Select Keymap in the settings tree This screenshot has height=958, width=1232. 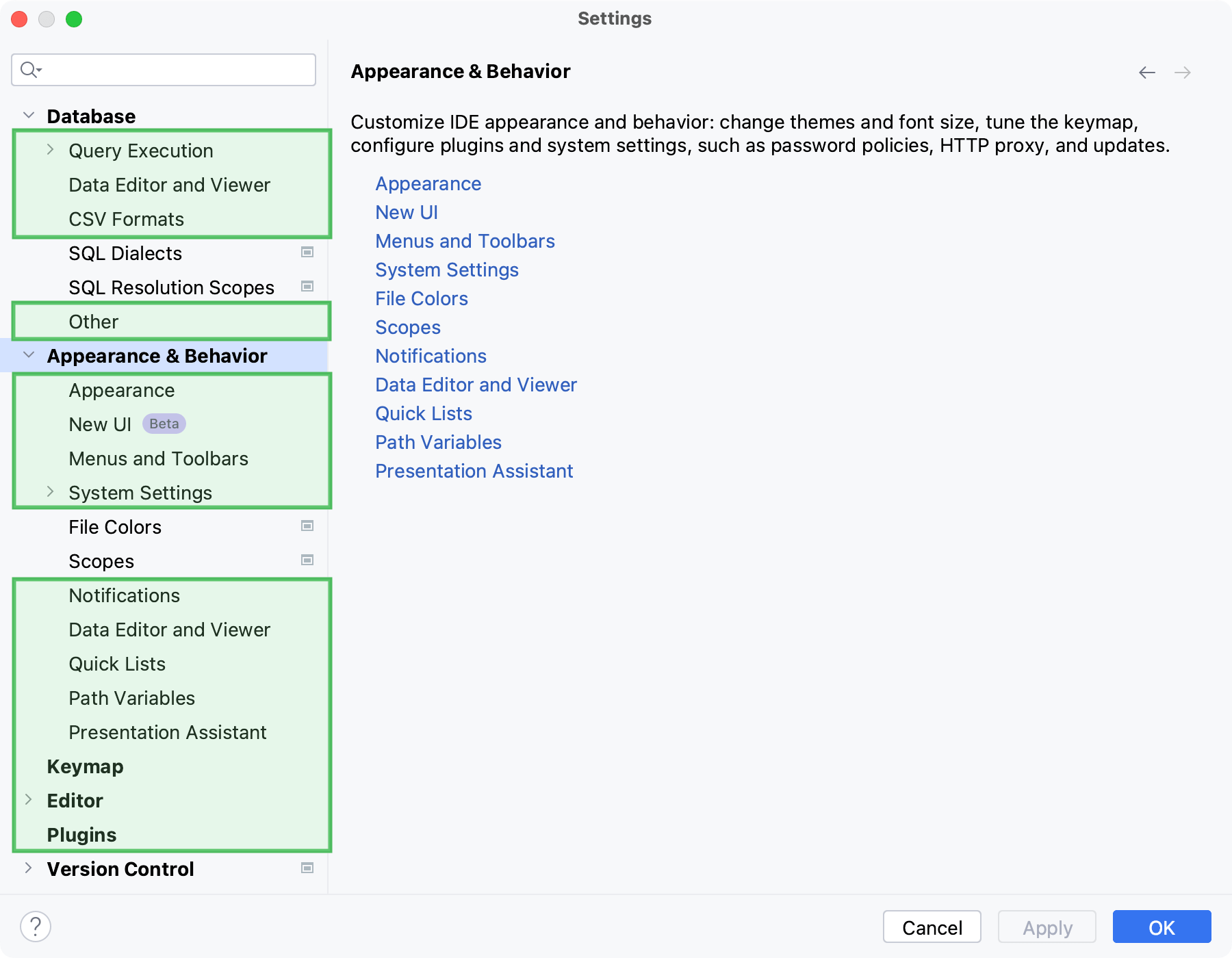click(85, 766)
